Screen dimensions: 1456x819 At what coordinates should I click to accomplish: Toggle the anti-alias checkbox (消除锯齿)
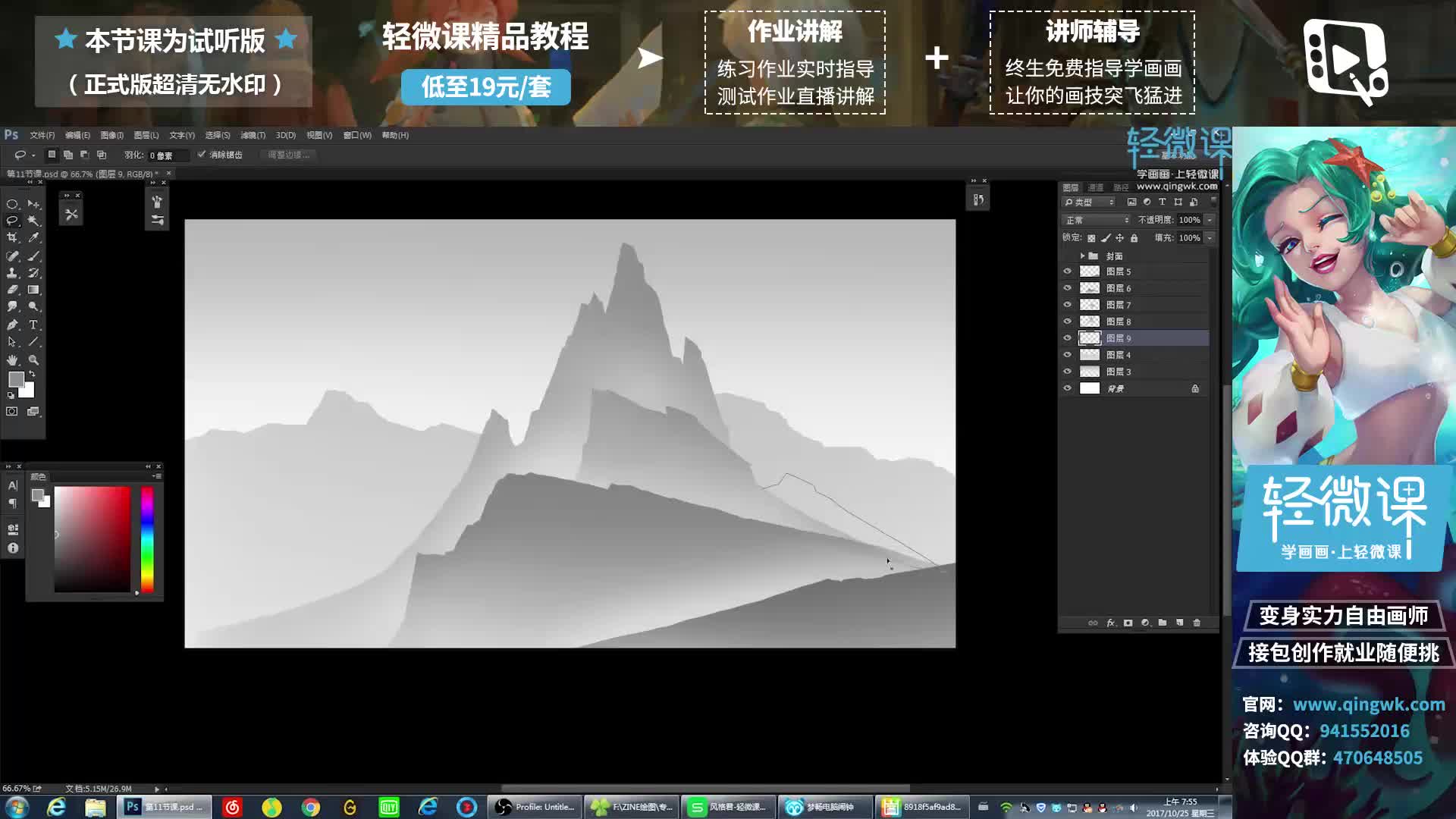click(202, 155)
